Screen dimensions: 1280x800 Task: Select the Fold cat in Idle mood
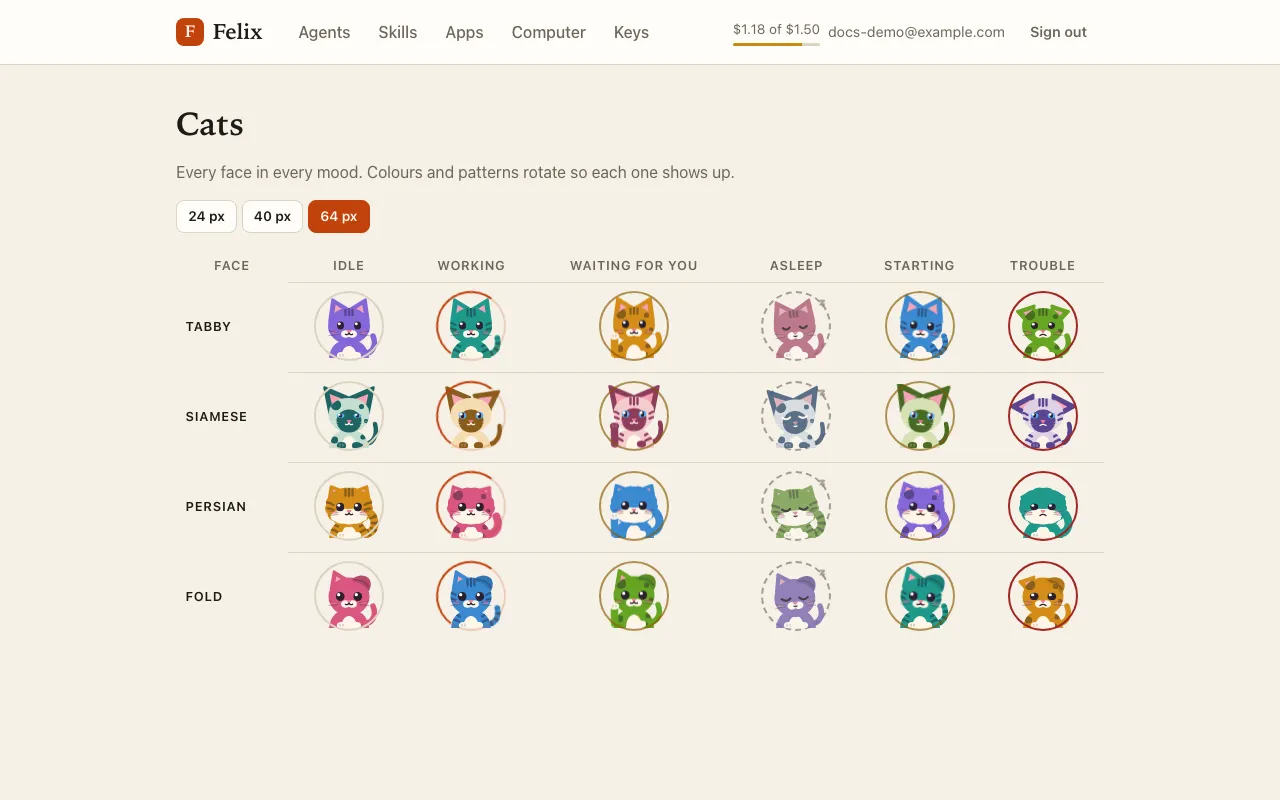(349, 596)
